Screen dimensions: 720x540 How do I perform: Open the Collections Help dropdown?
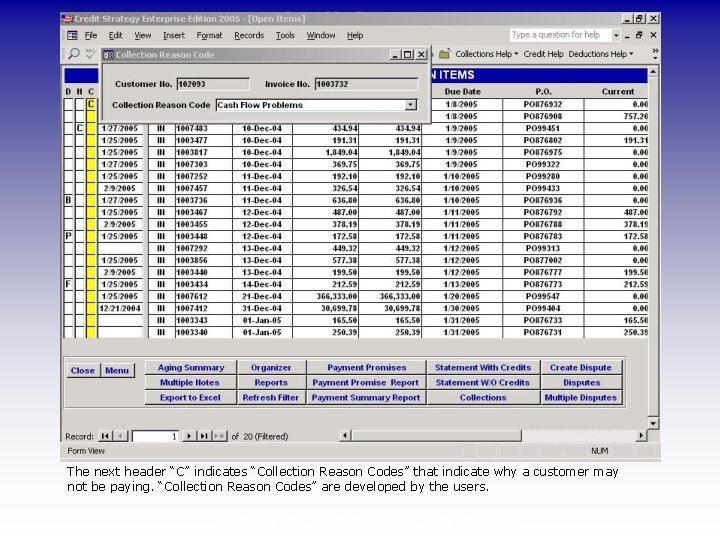point(487,54)
